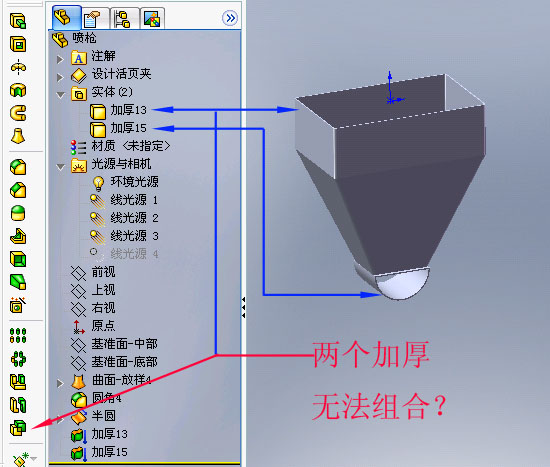Select 线光源 2 in tree
This screenshot has height=467, width=550.
click(x=124, y=219)
